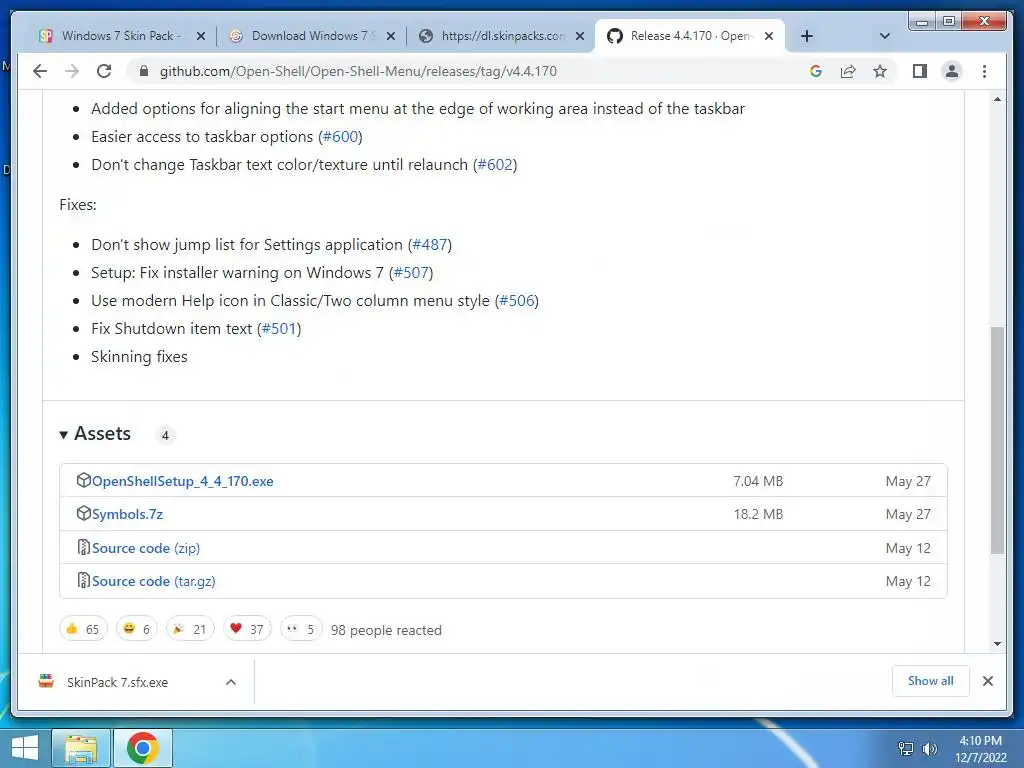The width and height of the screenshot is (1024, 768).
Task: Click the laugh reaction 6
Action: pos(136,629)
